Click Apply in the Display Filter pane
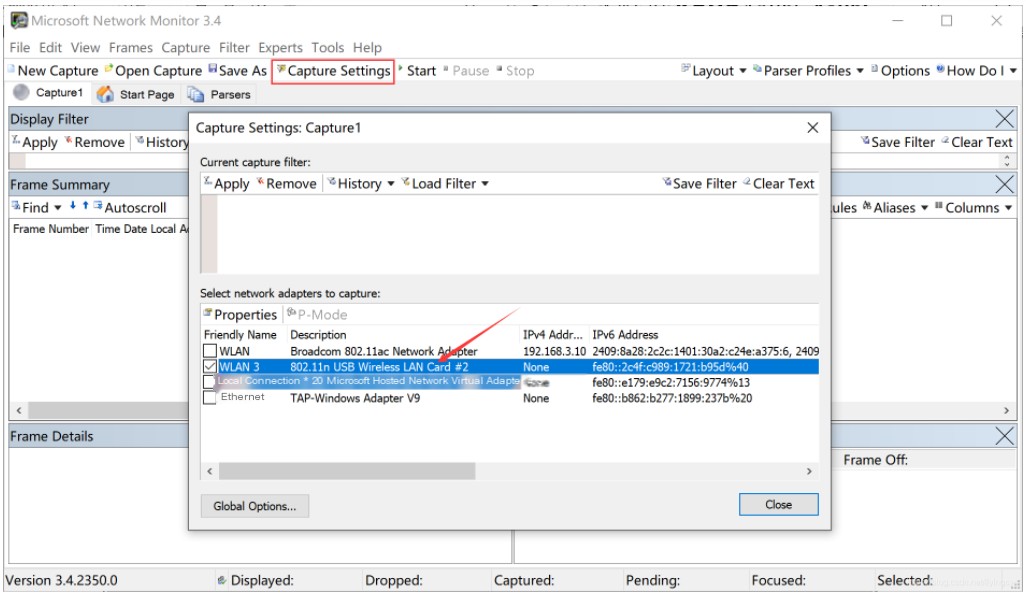The image size is (1026, 597). point(35,142)
